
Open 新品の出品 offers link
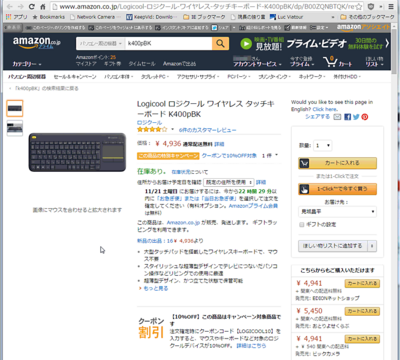click(155, 241)
